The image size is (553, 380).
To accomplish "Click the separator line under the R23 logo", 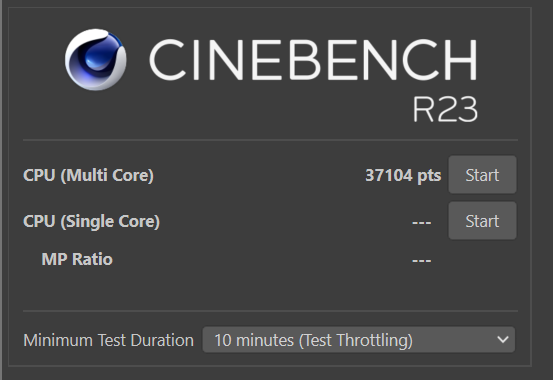I will click(271, 140).
